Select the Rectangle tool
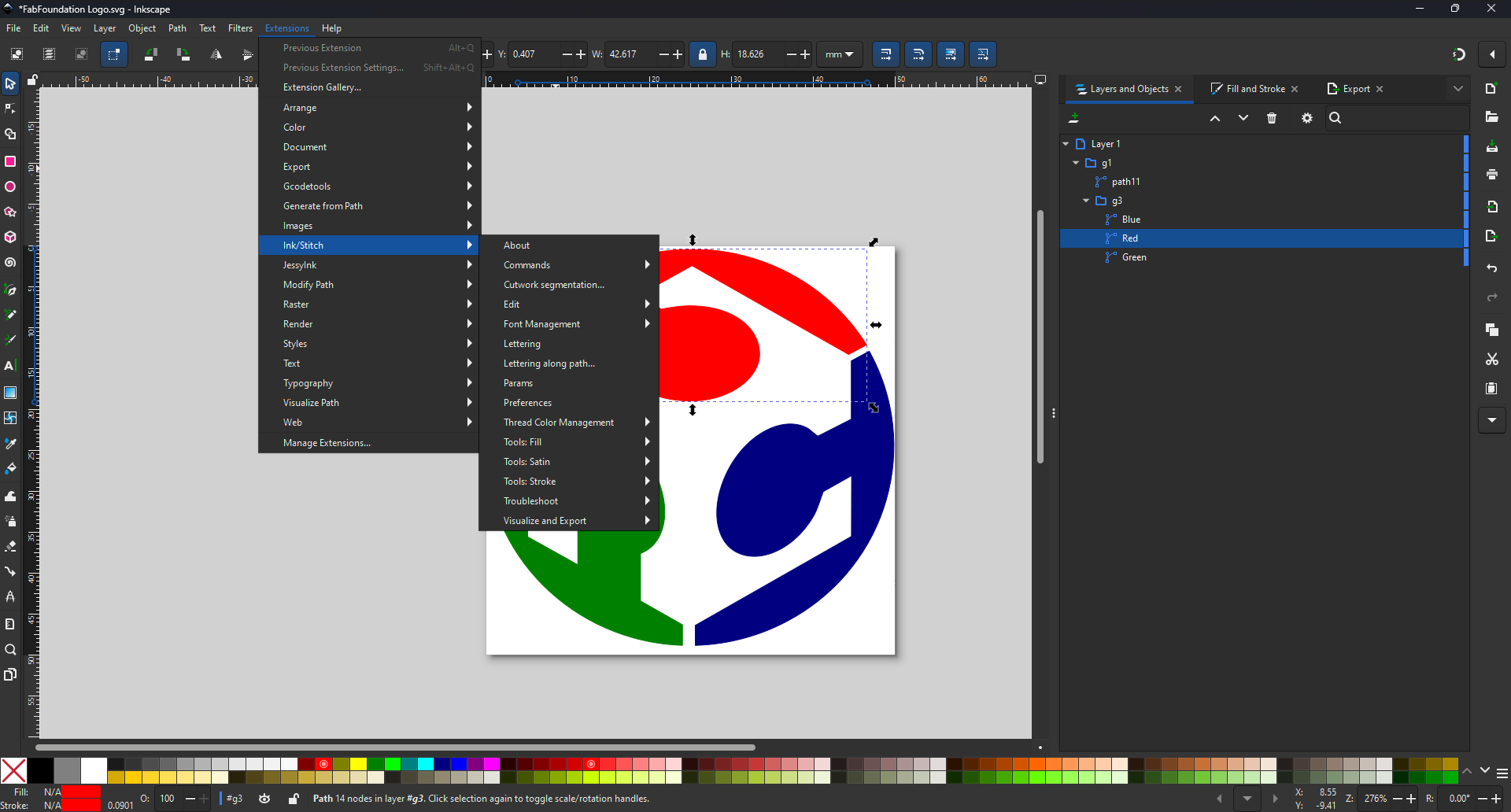Viewport: 1511px width, 812px height. click(10, 161)
